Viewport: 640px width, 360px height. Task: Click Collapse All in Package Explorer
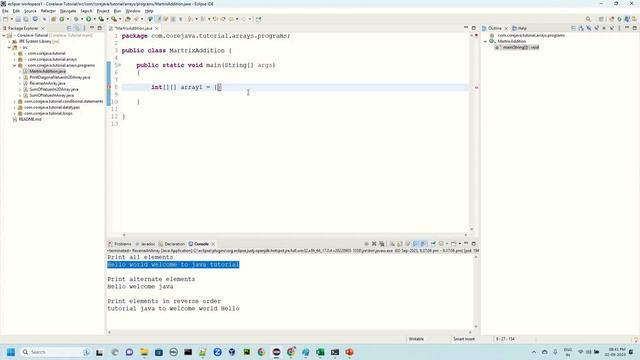tap(69, 28)
